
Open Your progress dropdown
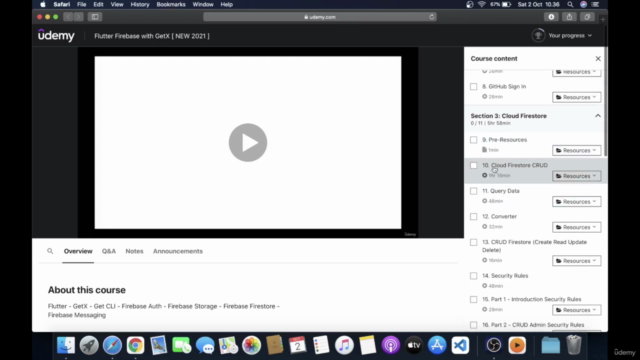tap(570, 36)
